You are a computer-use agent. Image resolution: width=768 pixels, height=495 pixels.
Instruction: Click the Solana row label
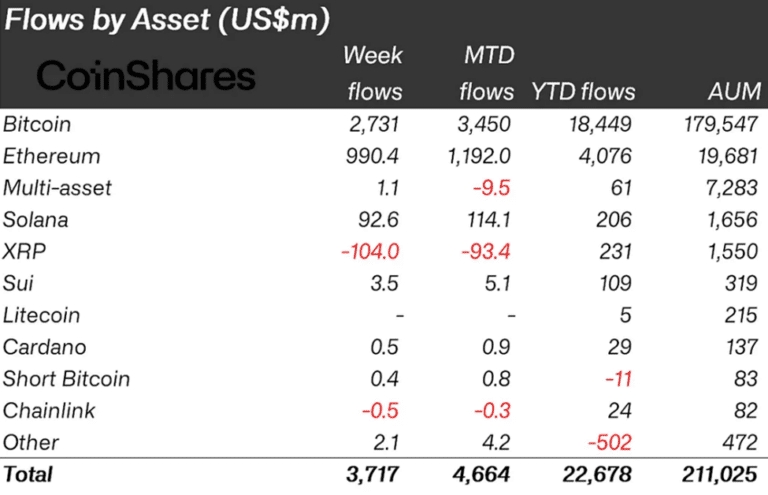[x=36, y=220]
